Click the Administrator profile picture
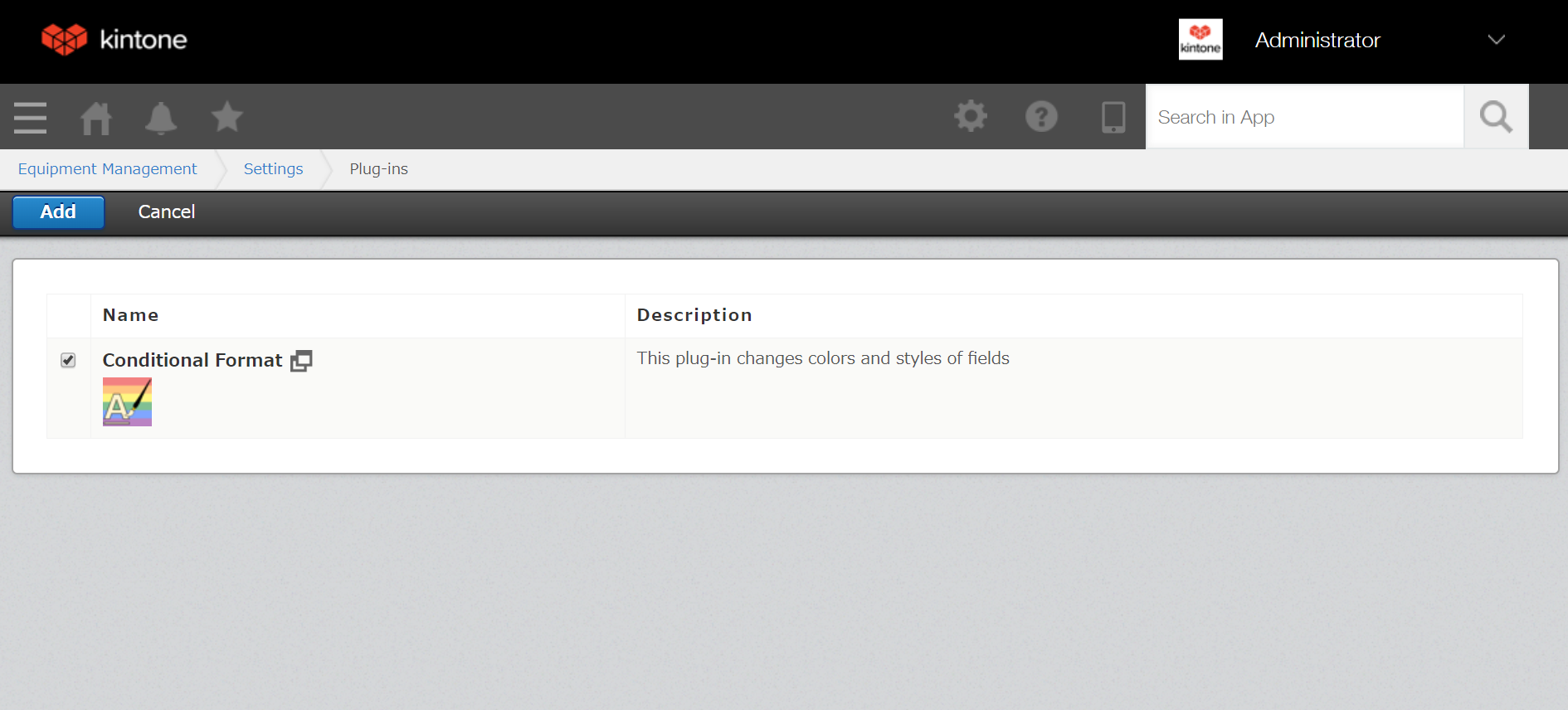Image resolution: width=1568 pixels, height=710 pixels. (x=1200, y=40)
